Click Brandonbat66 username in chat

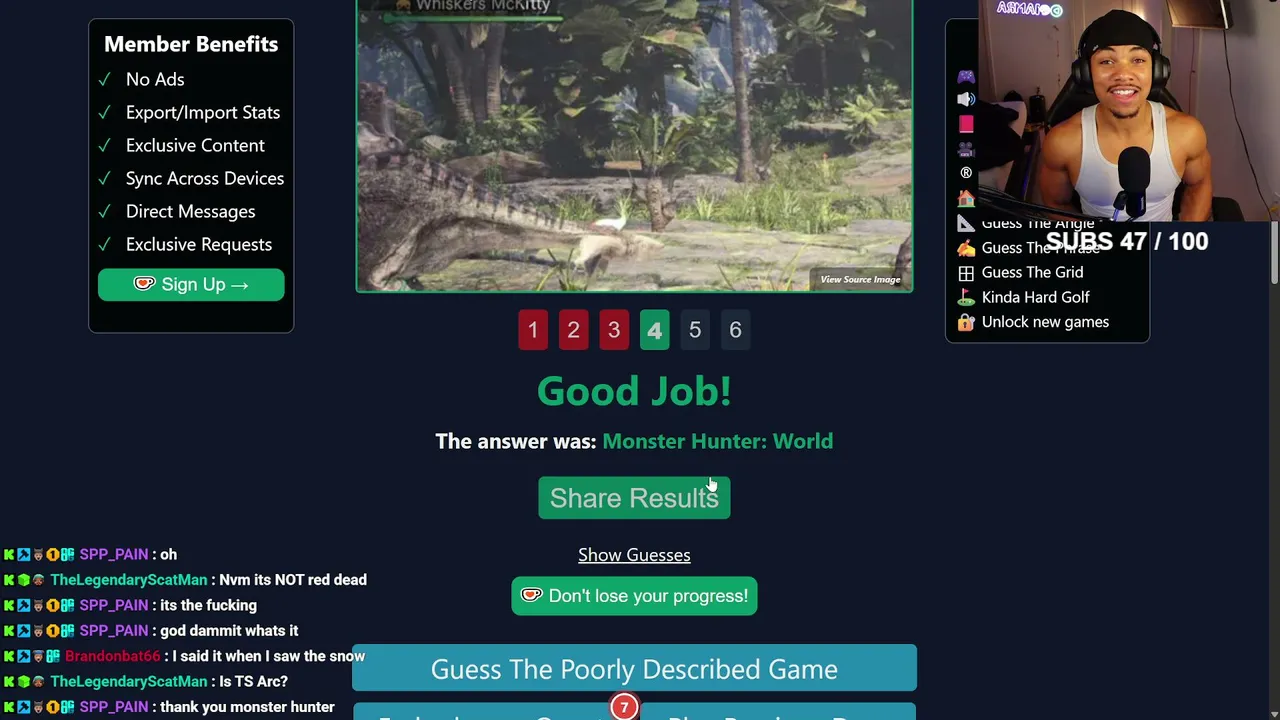pyautogui.click(x=112, y=656)
